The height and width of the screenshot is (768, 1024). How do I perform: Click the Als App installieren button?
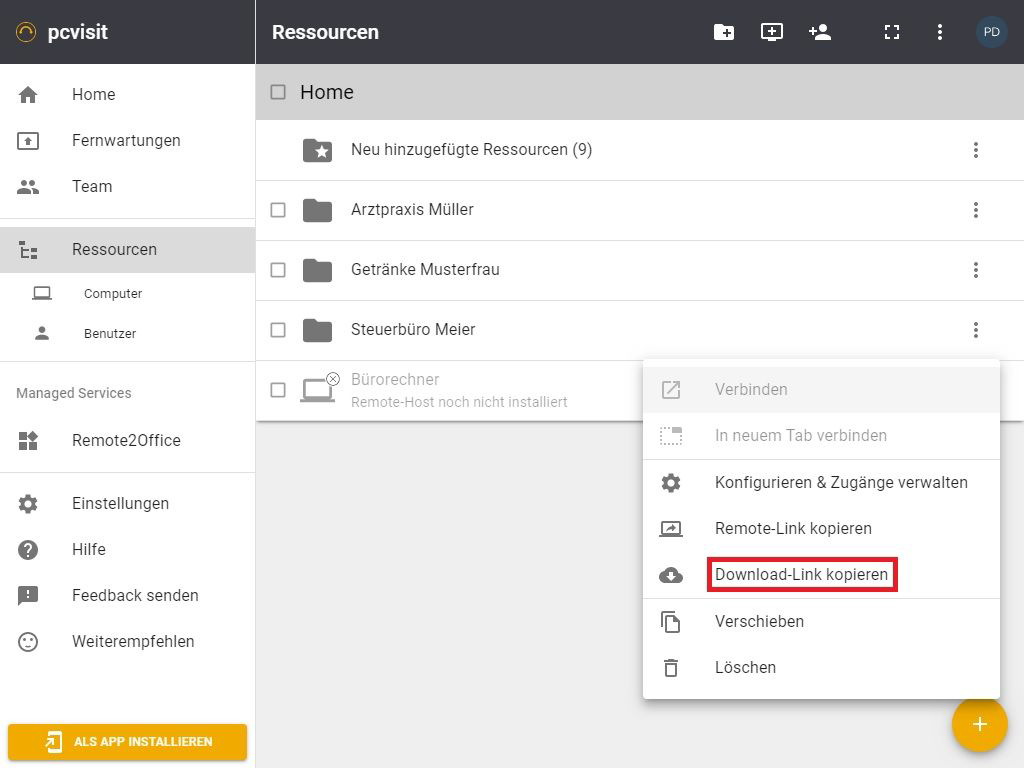click(x=127, y=742)
